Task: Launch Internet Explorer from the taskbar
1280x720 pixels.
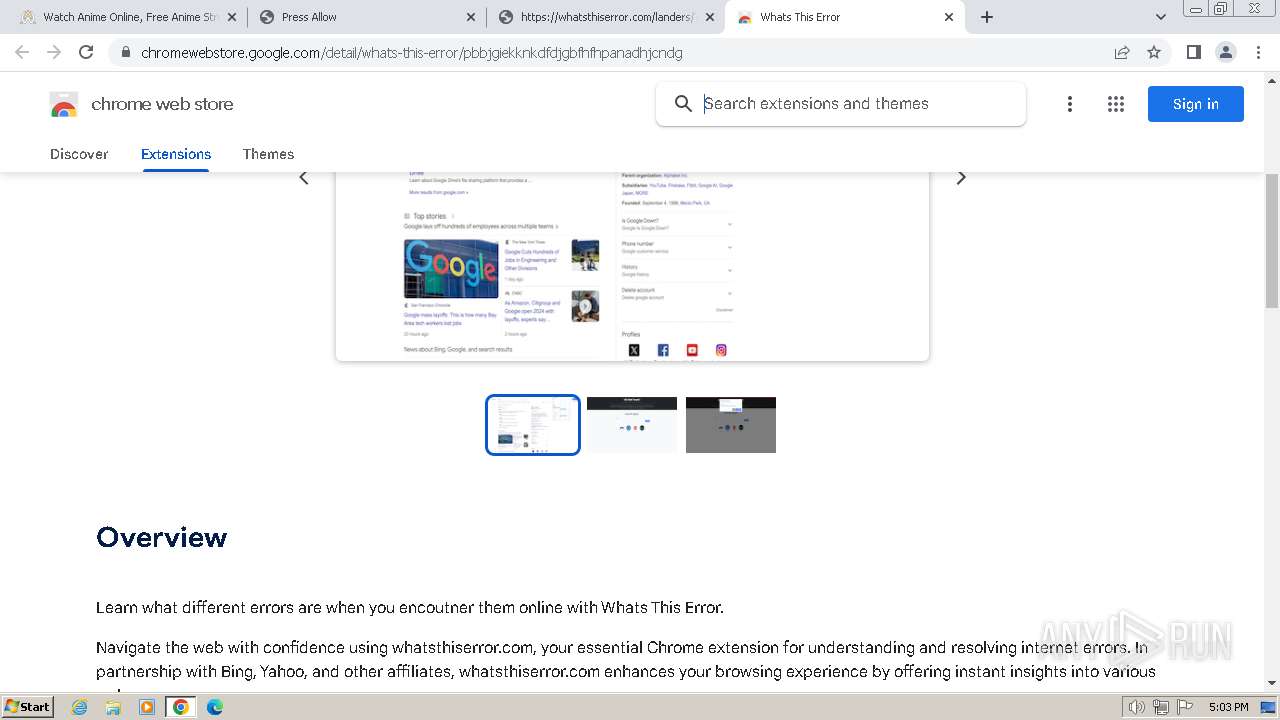Action: 80,707
